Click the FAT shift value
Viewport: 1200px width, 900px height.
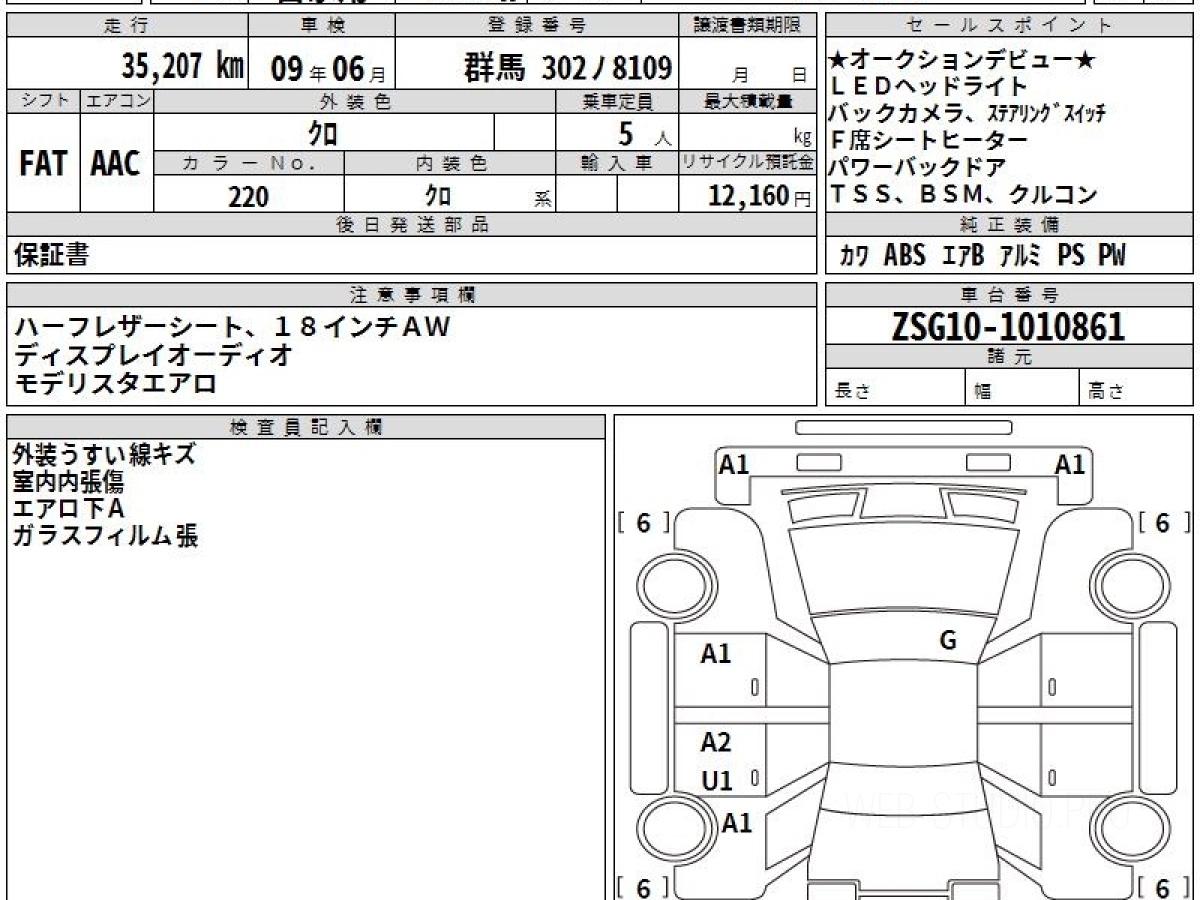pyautogui.click(x=43, y=164)
